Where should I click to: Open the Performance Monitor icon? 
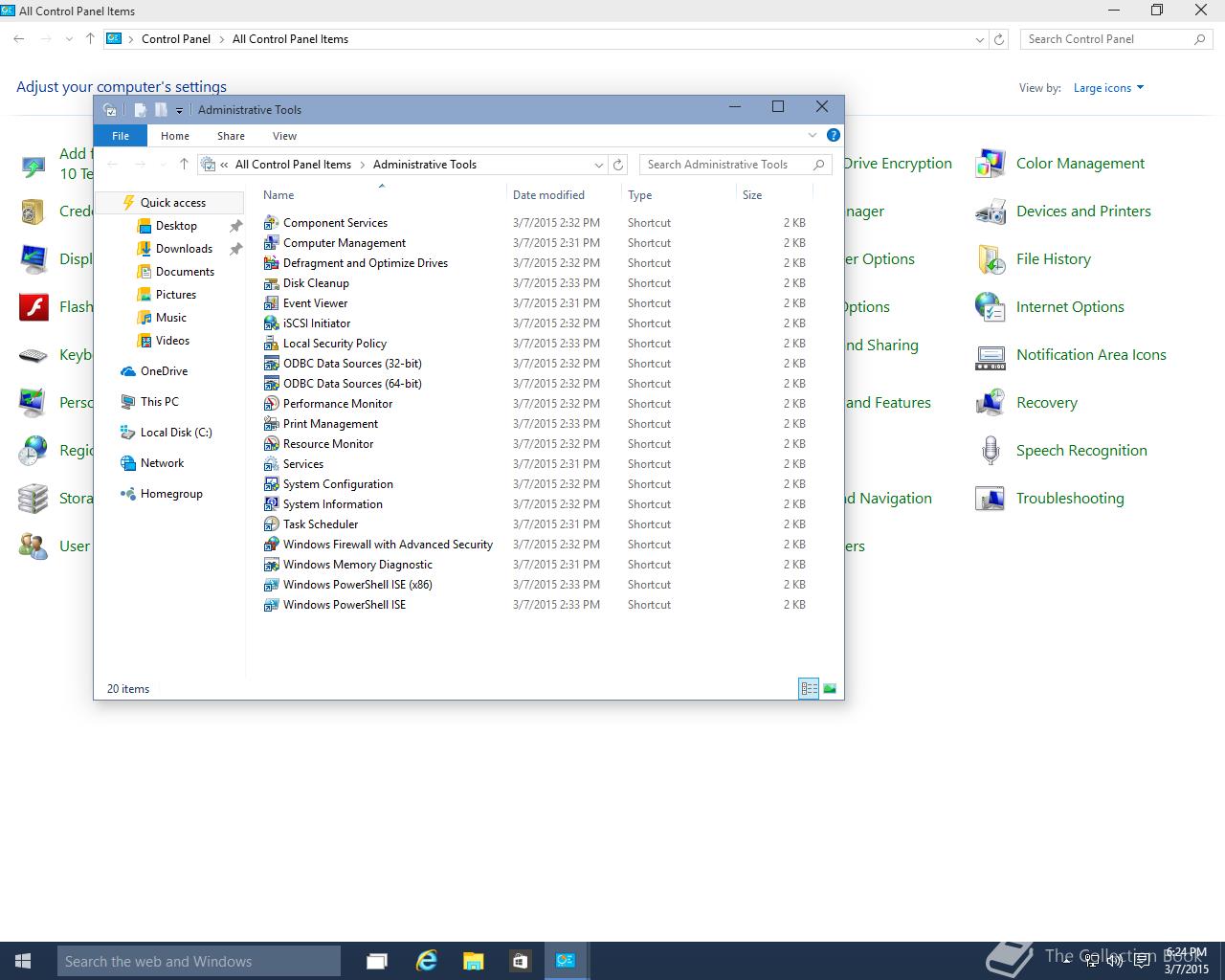(x=272, y=403)
